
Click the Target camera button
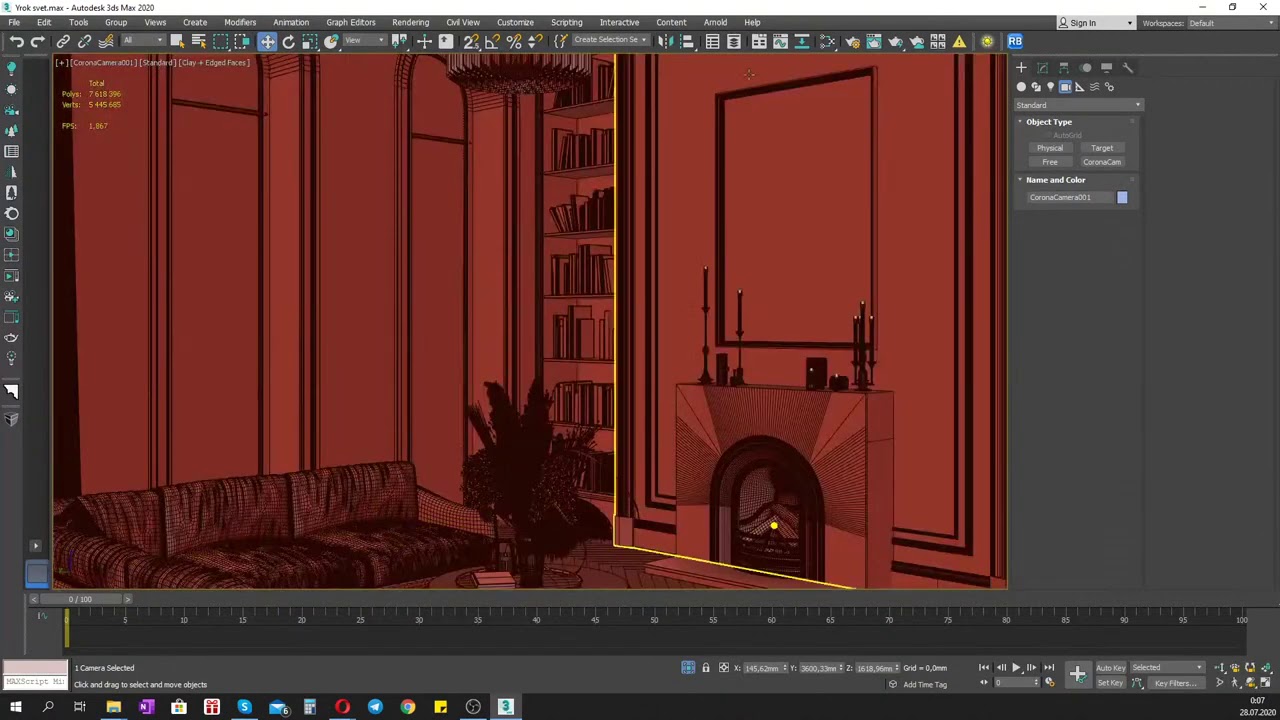pyautogui.click(x=1102, y=148)
